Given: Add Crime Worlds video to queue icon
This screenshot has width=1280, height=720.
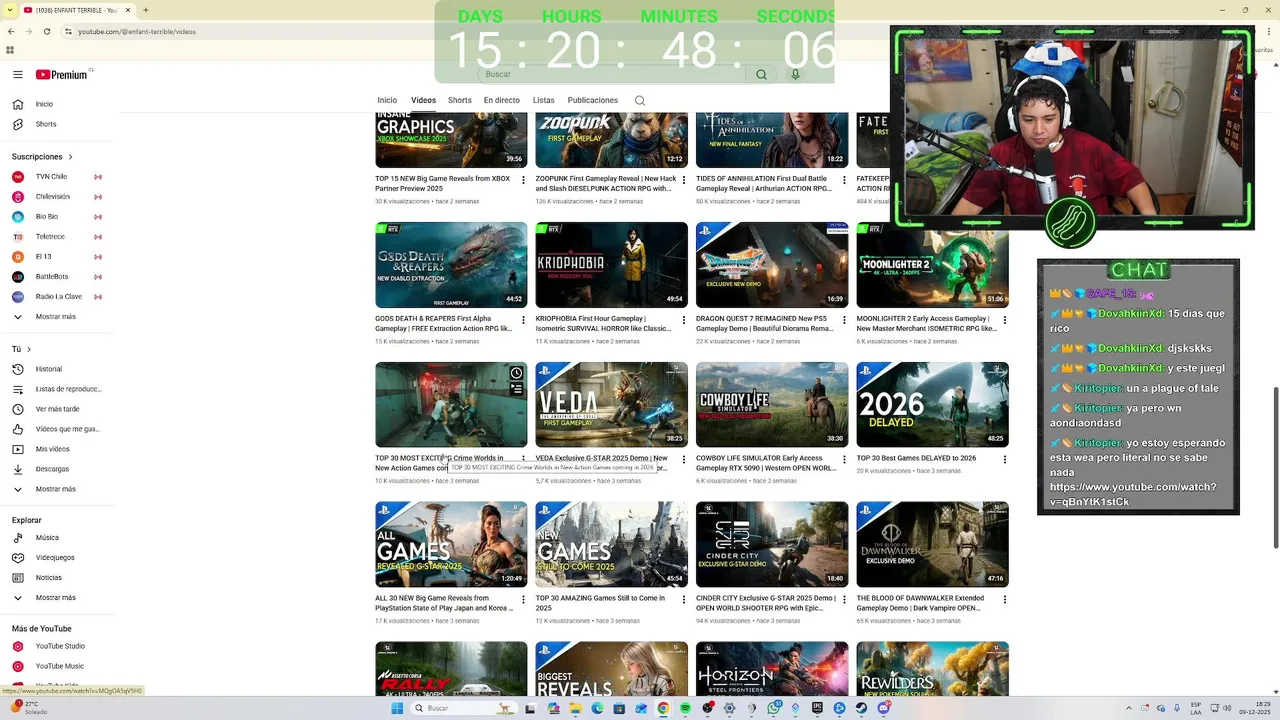Looking at the screenshot, I should tap(516, 390).
